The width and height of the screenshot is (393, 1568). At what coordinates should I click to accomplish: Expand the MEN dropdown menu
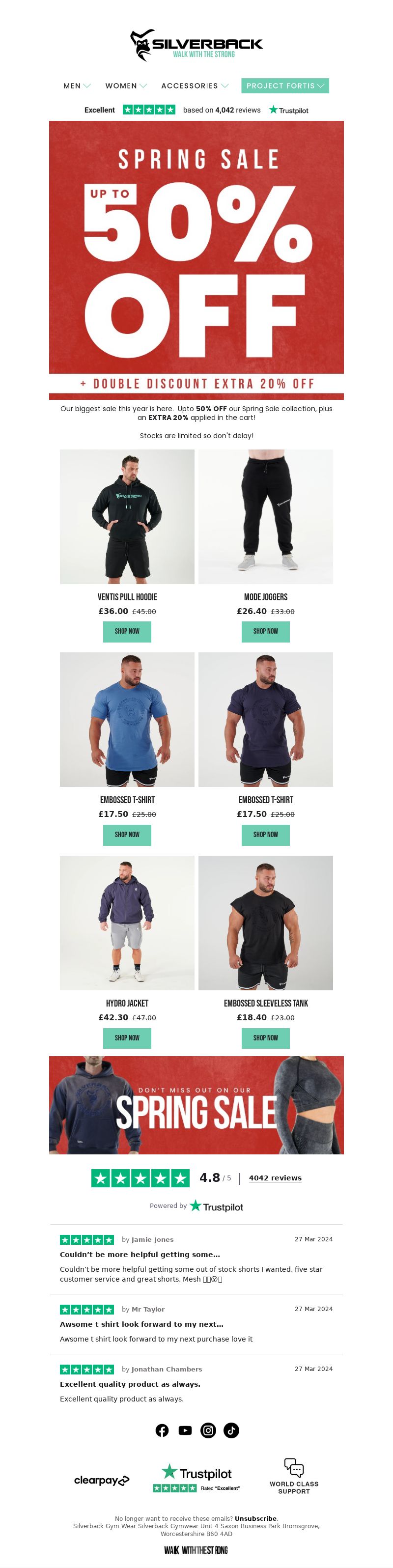pos(77,86)
